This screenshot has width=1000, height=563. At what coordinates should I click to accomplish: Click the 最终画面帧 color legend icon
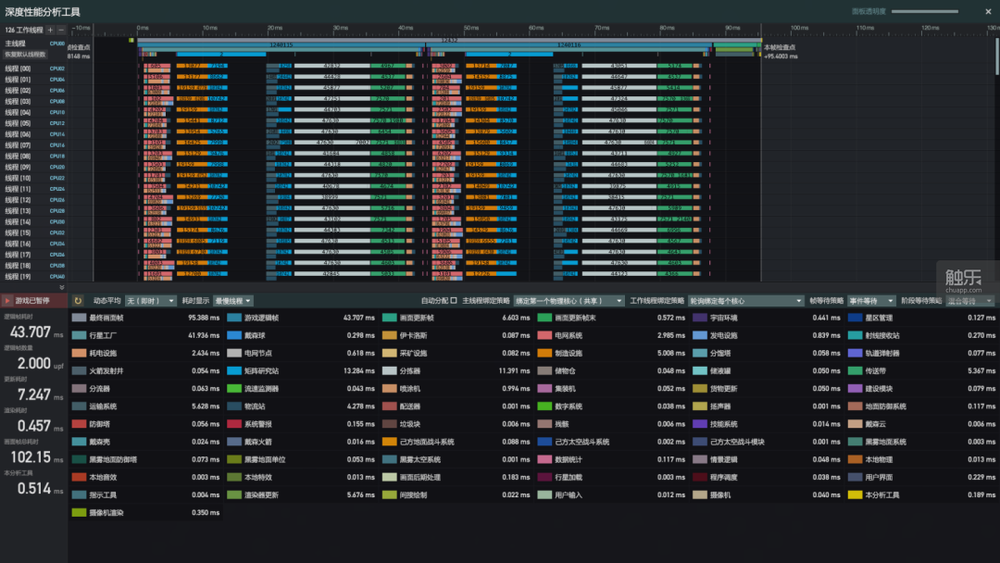pos(79,318)
